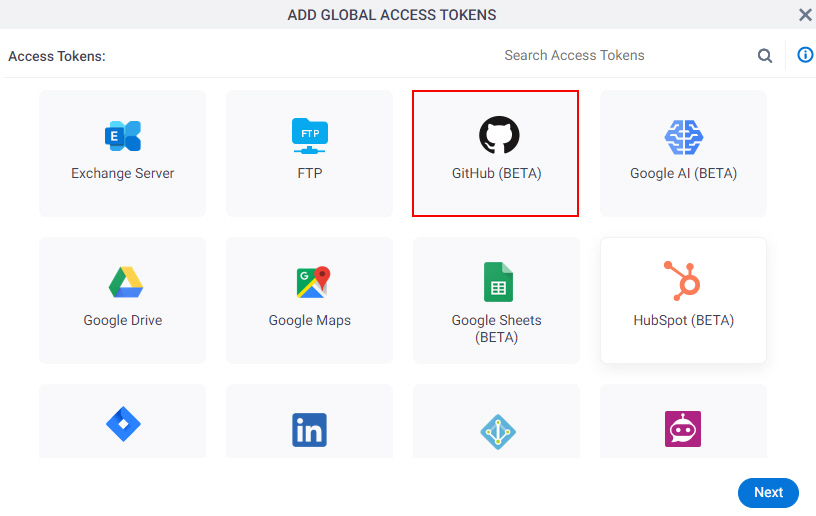Pick the purple chatbot robot icon
Image resolution: width=816 pixels, height=516 pixels.
pos(683,429)
